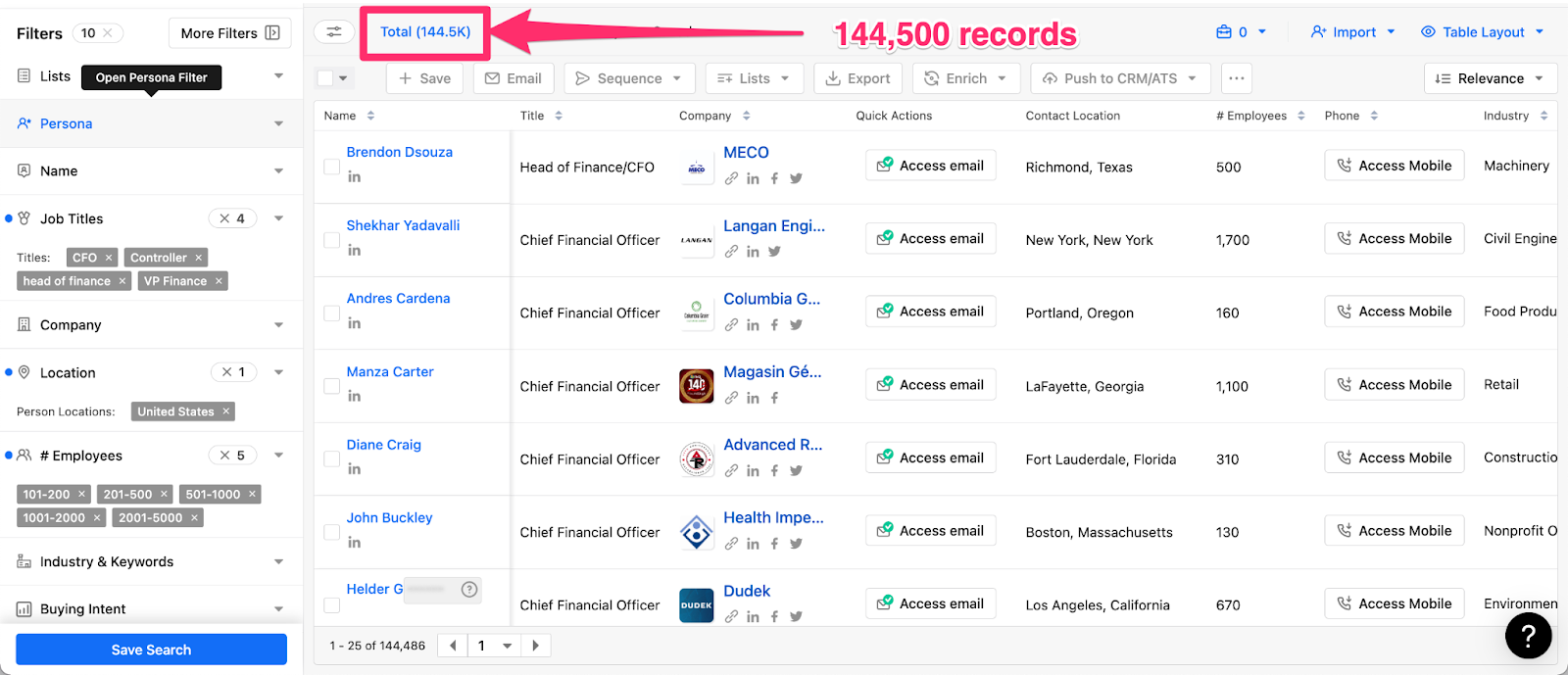
Task: Open the Relevance sort dropdown
Action: 1491,78
